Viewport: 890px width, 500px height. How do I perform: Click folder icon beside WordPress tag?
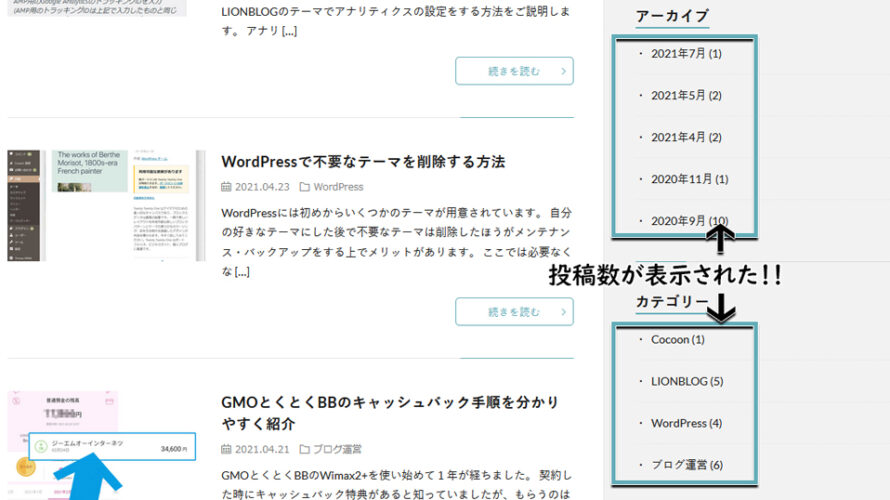304,187
